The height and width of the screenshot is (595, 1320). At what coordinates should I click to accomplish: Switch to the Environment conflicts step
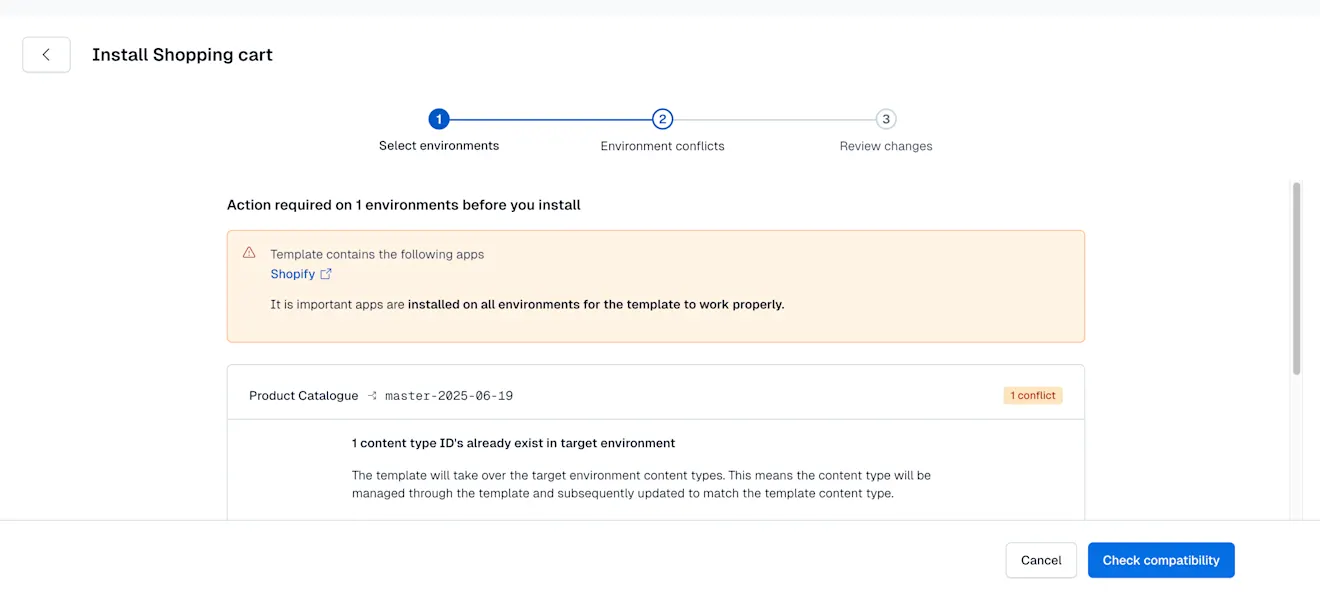(x=662, y=145)
